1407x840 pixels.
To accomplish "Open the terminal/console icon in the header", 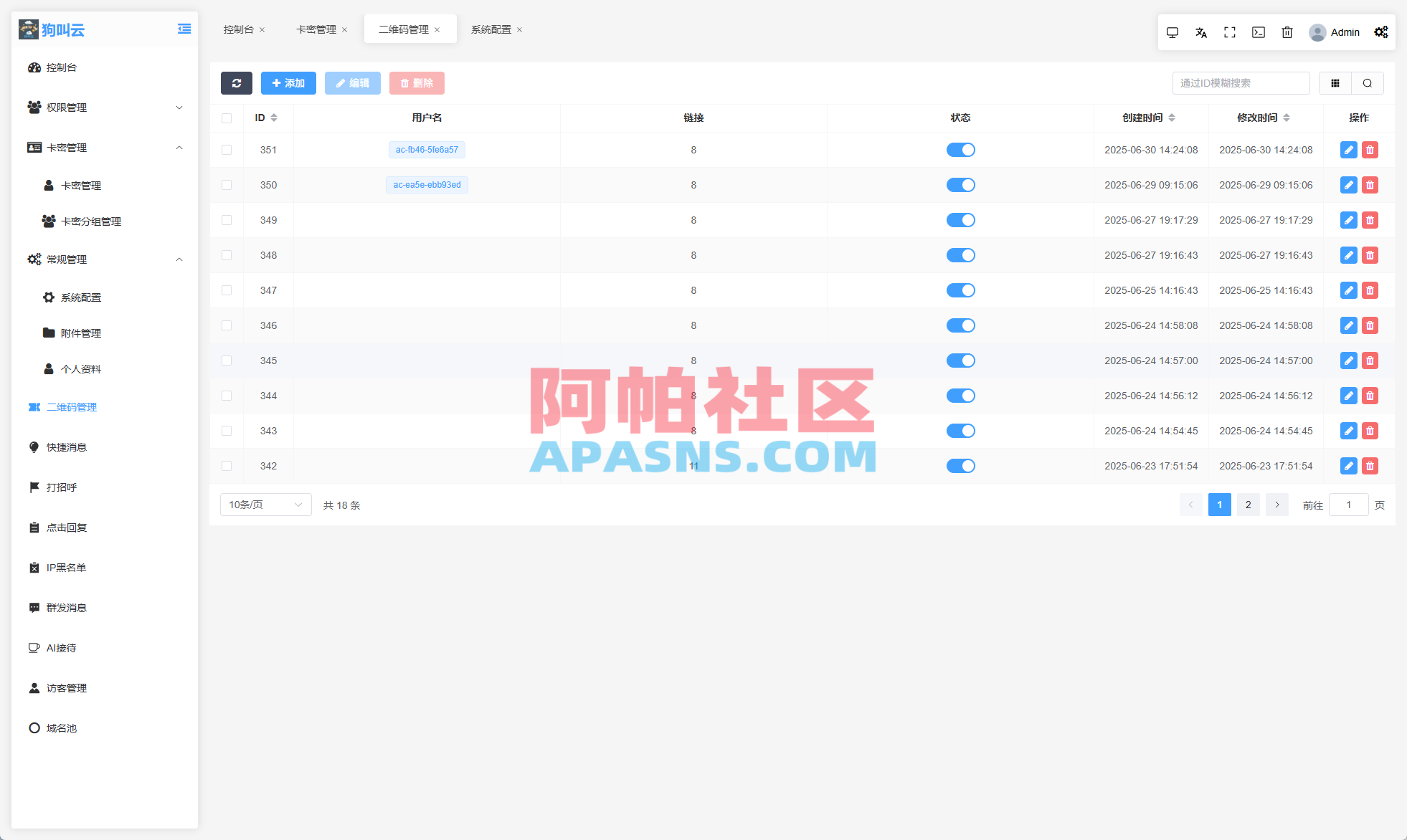I will [1259, 32].
